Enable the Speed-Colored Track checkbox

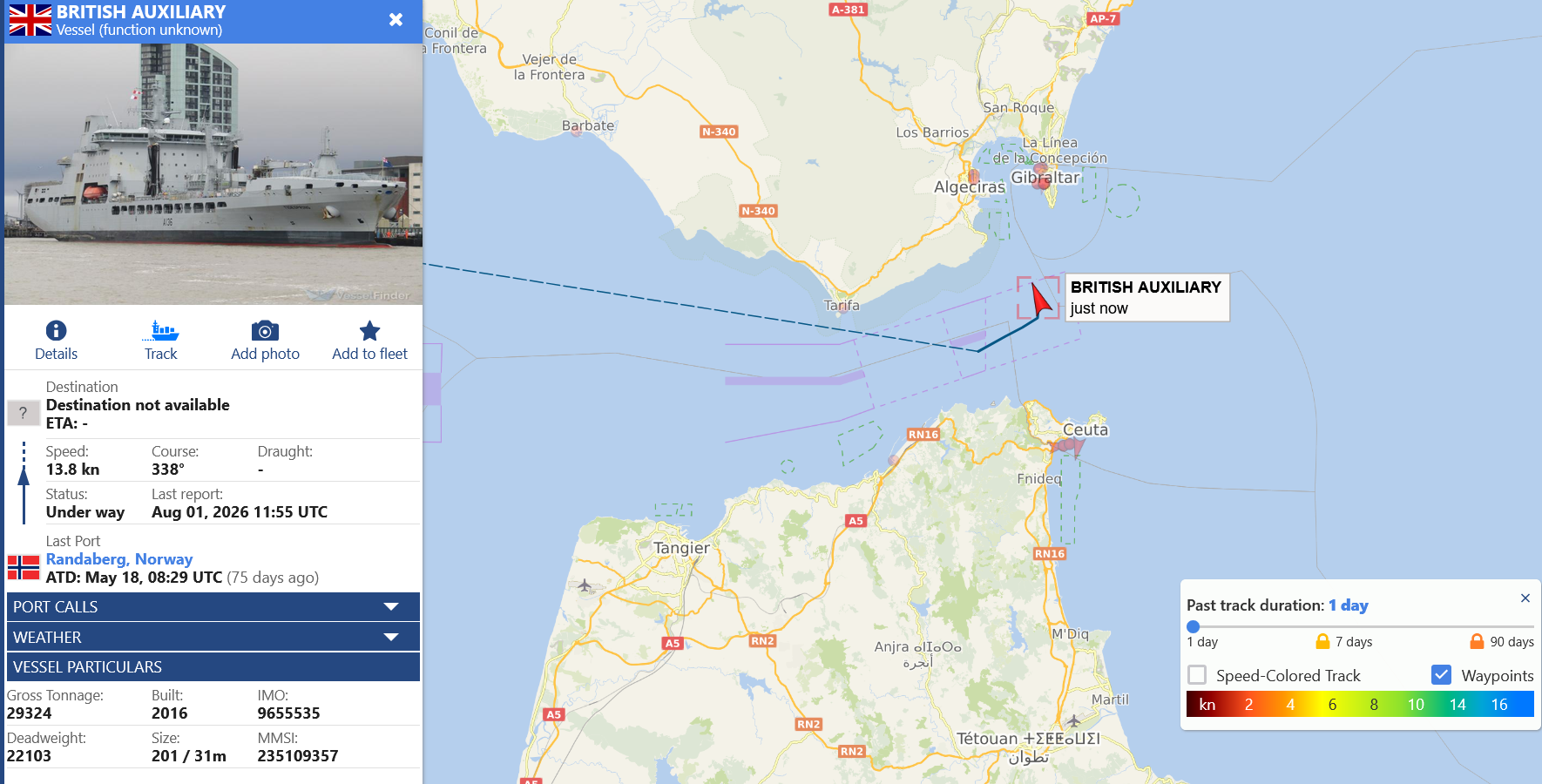(1197, 675)
